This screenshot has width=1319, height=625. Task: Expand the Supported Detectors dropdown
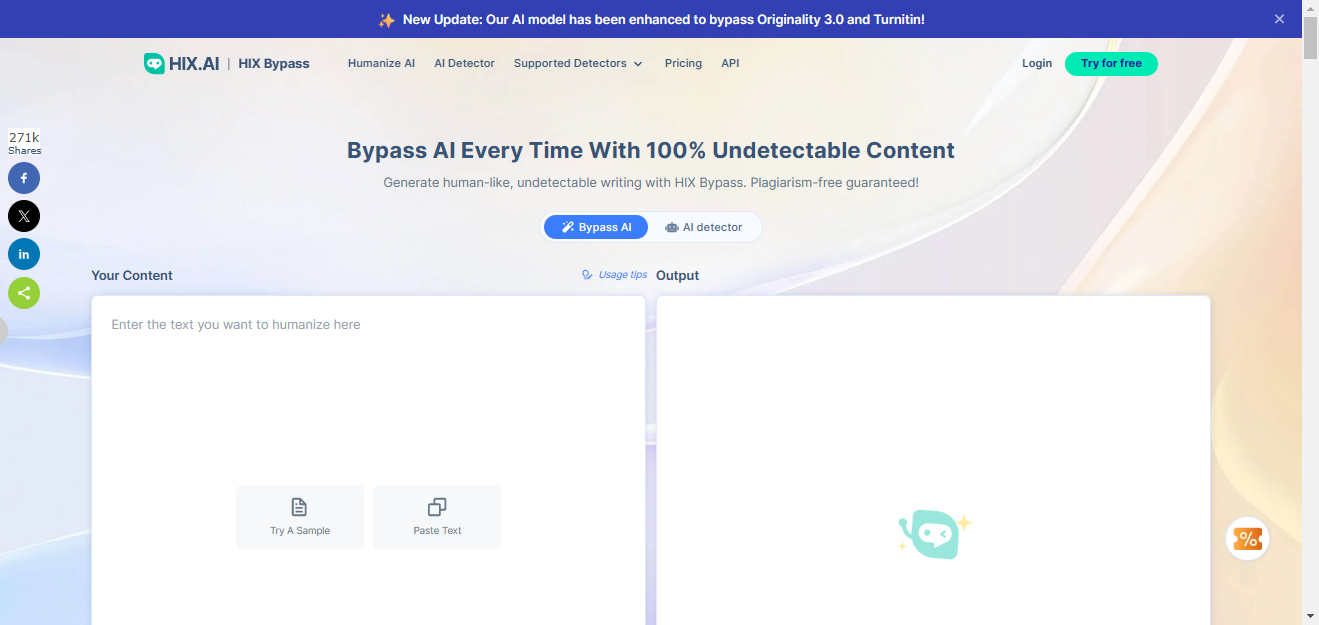(x=577, y=63)
